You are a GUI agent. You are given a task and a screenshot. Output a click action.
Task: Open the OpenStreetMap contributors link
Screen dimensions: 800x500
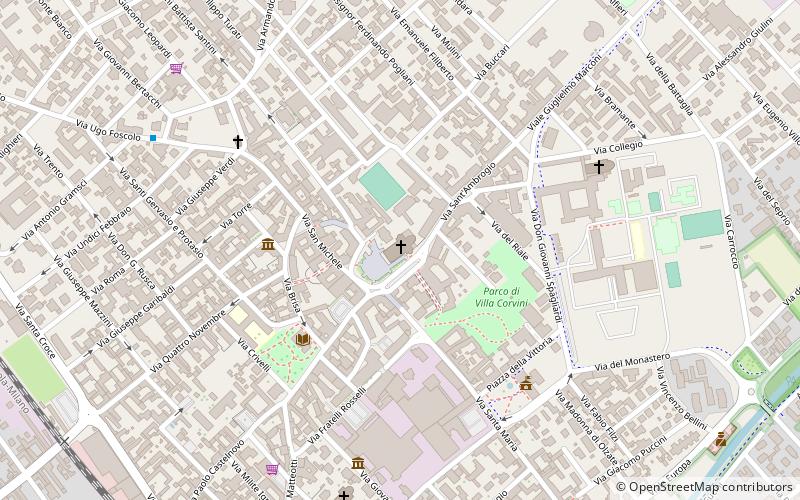[710, 486]
